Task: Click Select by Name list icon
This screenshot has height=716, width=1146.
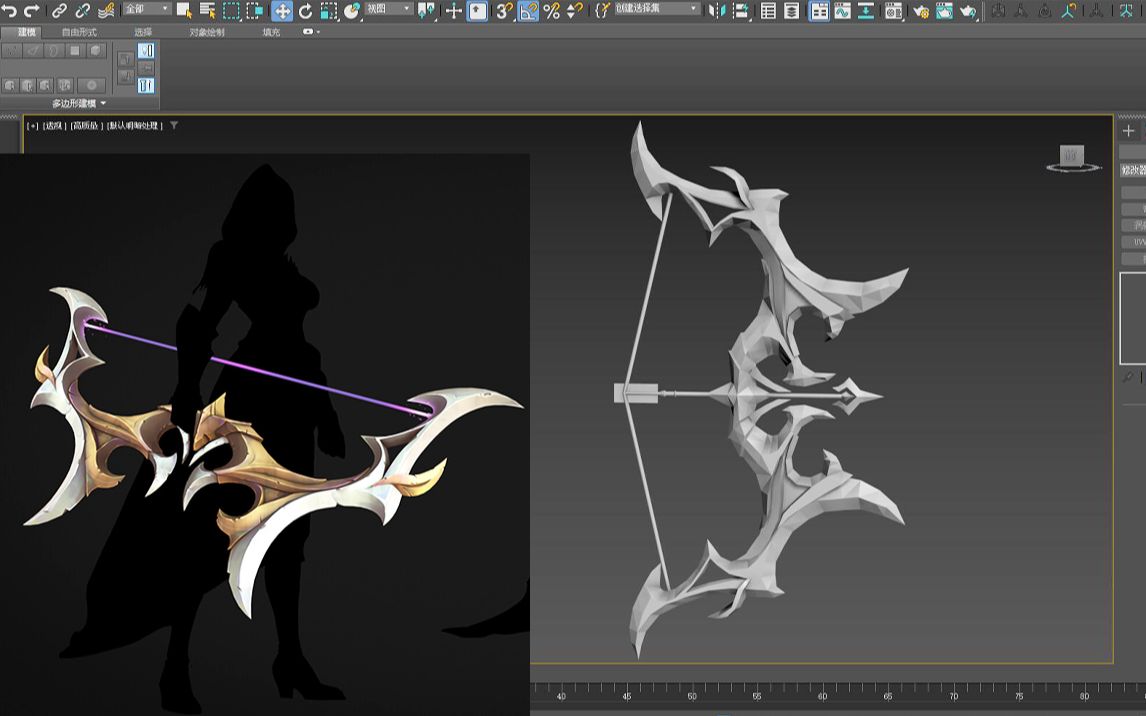Action: click(x=208, y=11)
